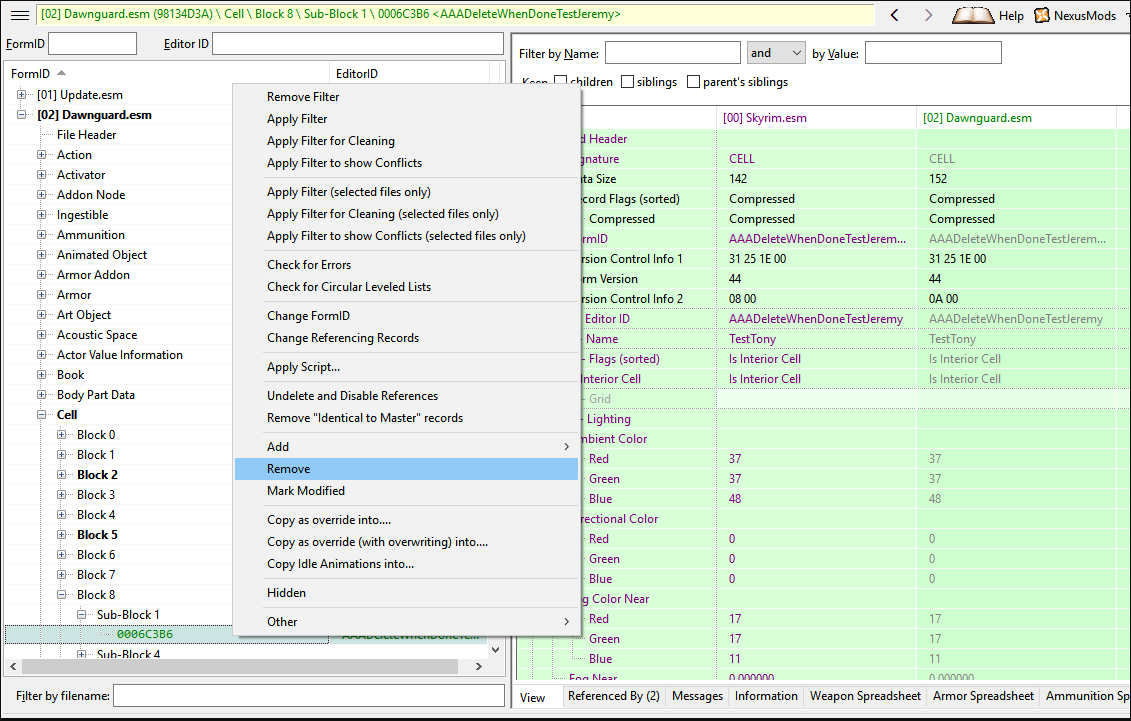1131x721 pixels.
Task: Click the Filter by Name field
Action: pos(672,53)
